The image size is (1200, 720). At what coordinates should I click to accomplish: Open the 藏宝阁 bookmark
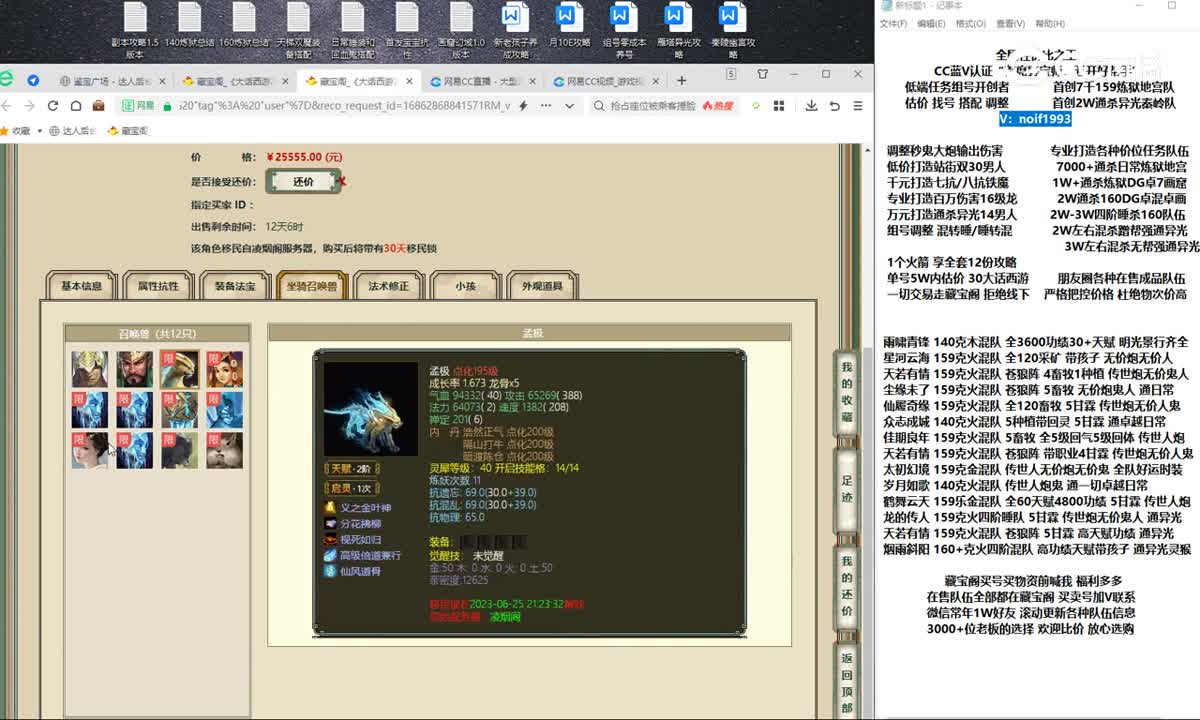point(128,130)
